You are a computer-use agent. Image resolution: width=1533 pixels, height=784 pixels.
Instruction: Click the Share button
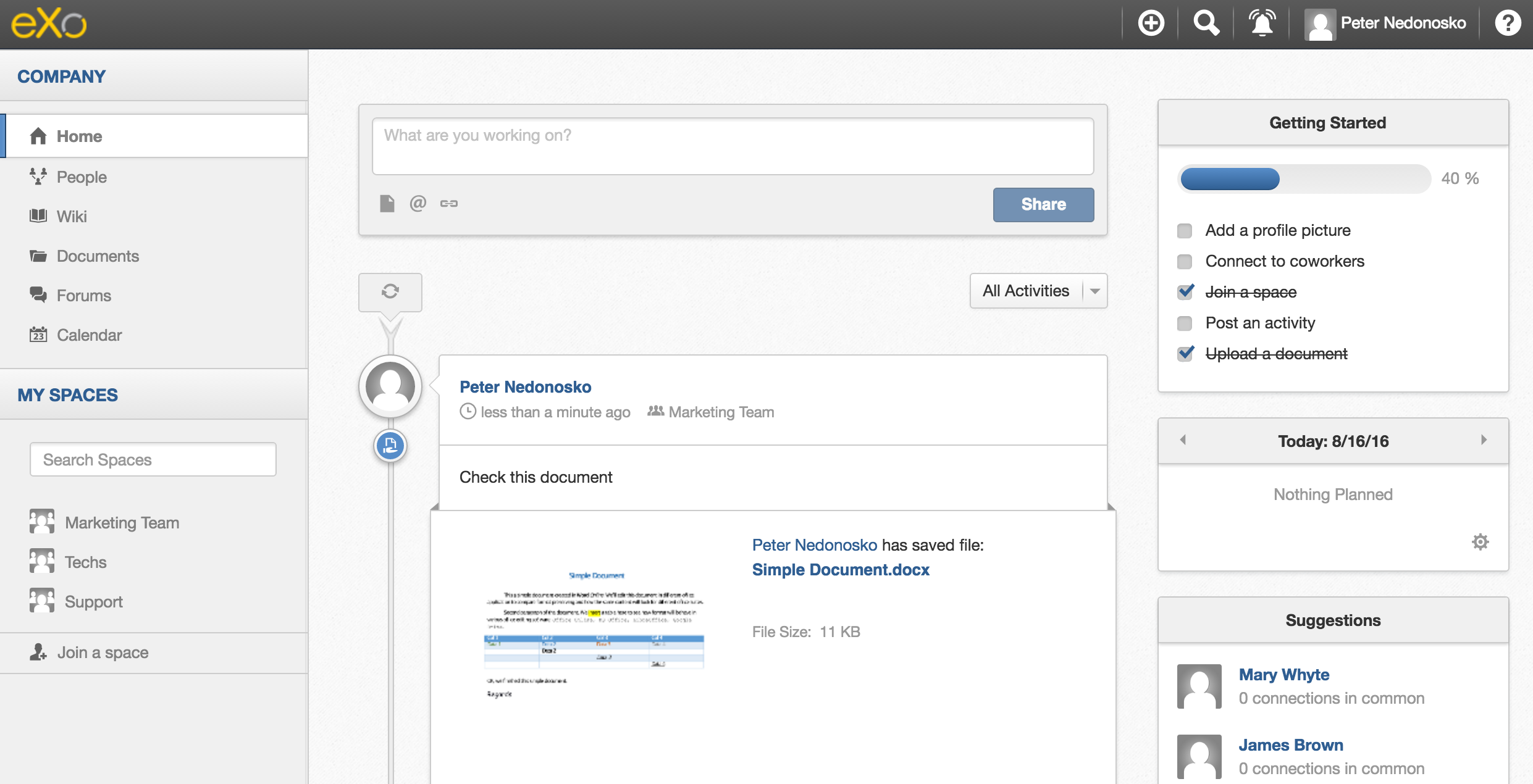coord(1043,204)
